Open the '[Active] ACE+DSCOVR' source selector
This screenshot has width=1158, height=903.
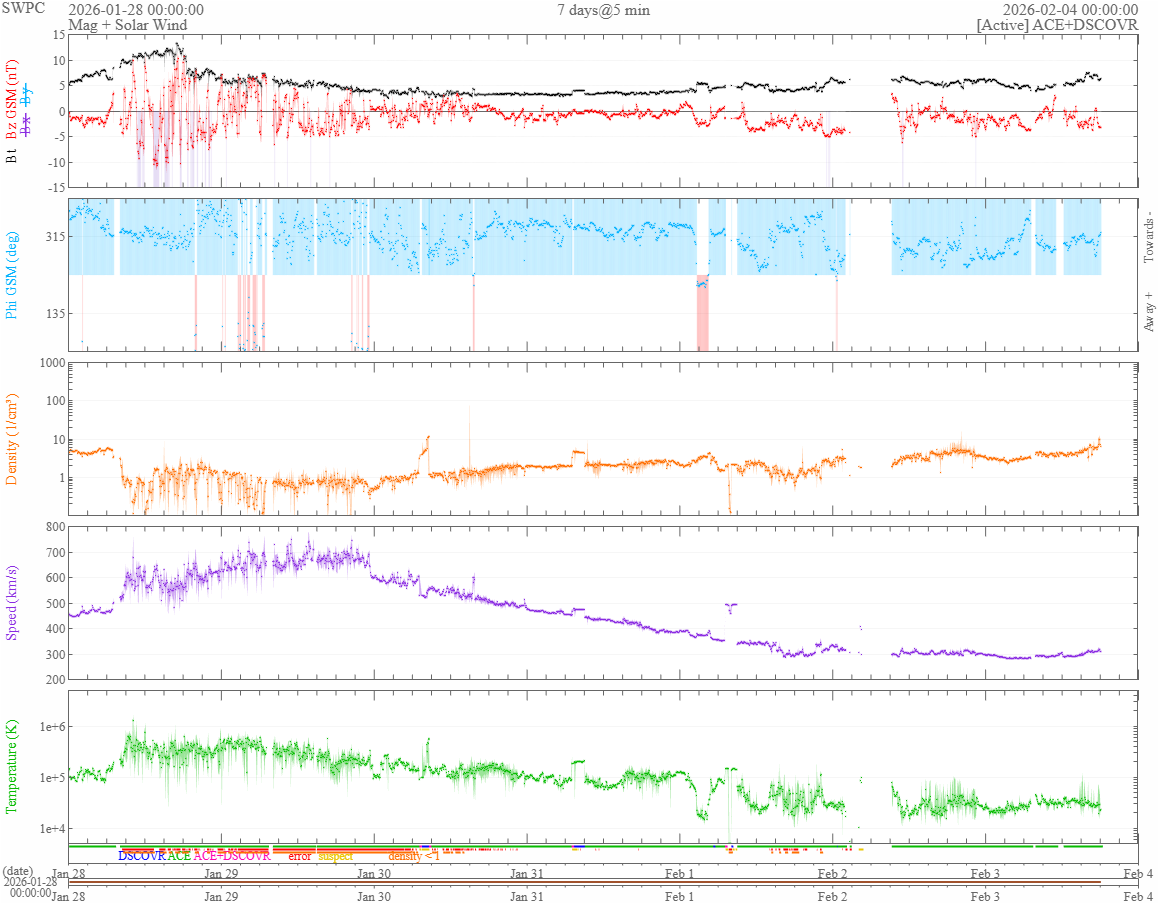pyautogui.click(x=1057, y=24)
